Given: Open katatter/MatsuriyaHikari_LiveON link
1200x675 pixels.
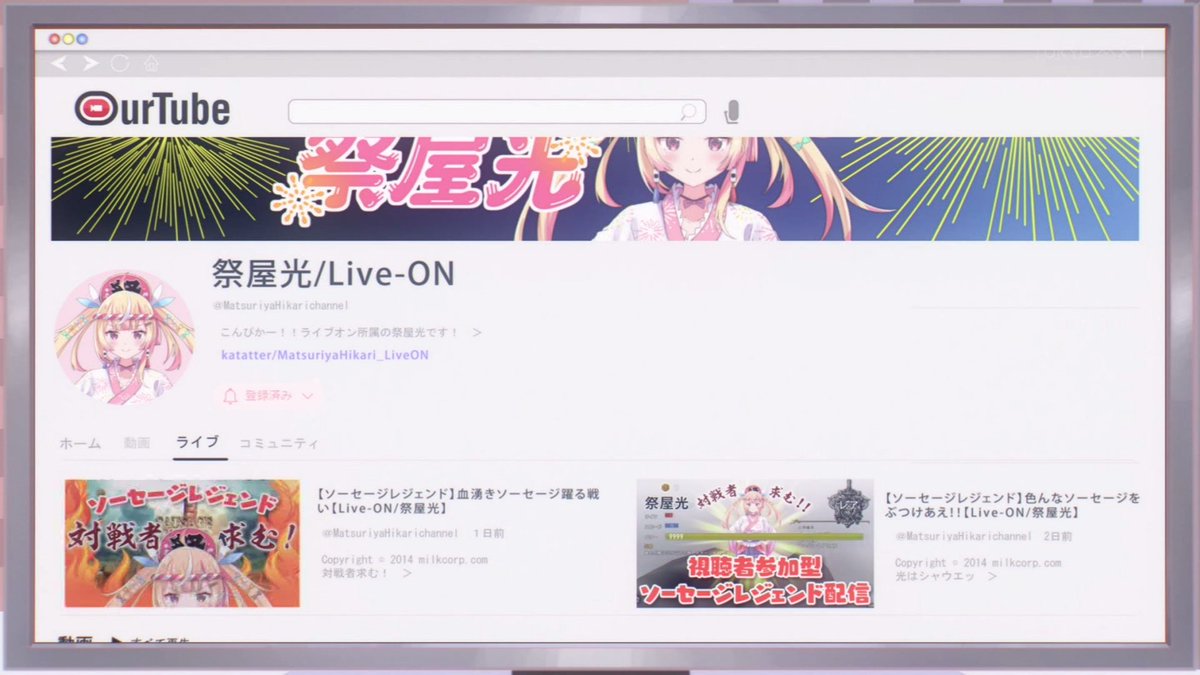Looking at the screenshot, I should tap(325, 355).
